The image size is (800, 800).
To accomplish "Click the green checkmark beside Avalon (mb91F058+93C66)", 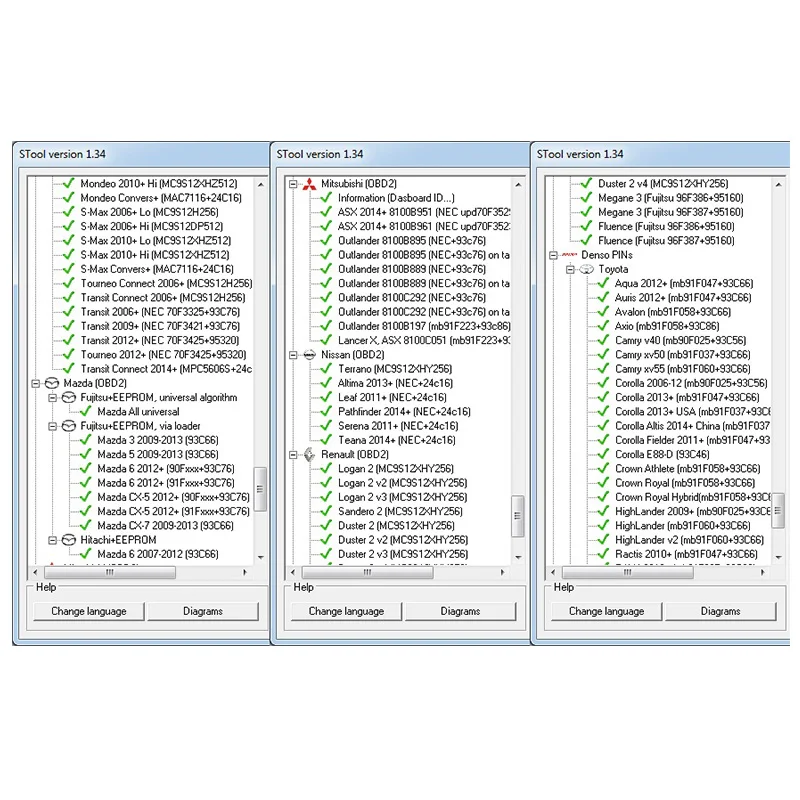I will tap(603, 311).
